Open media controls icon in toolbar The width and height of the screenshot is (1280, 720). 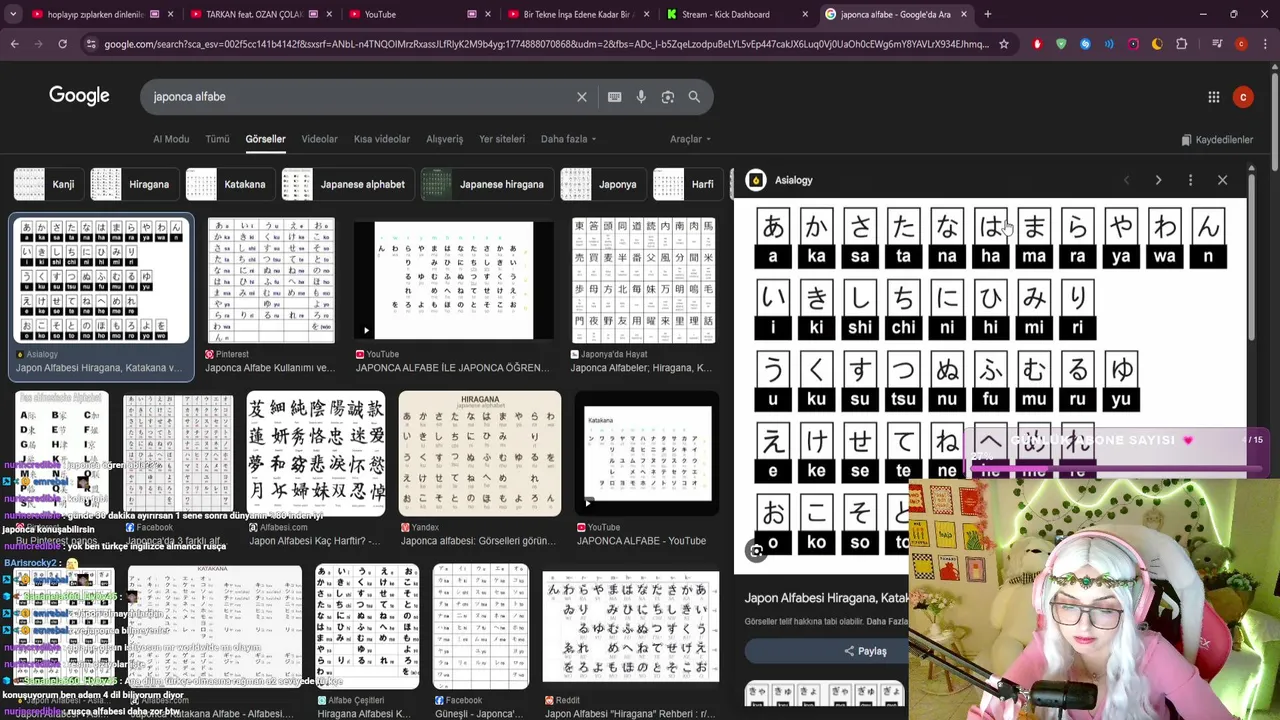[x=1217, y=44]
